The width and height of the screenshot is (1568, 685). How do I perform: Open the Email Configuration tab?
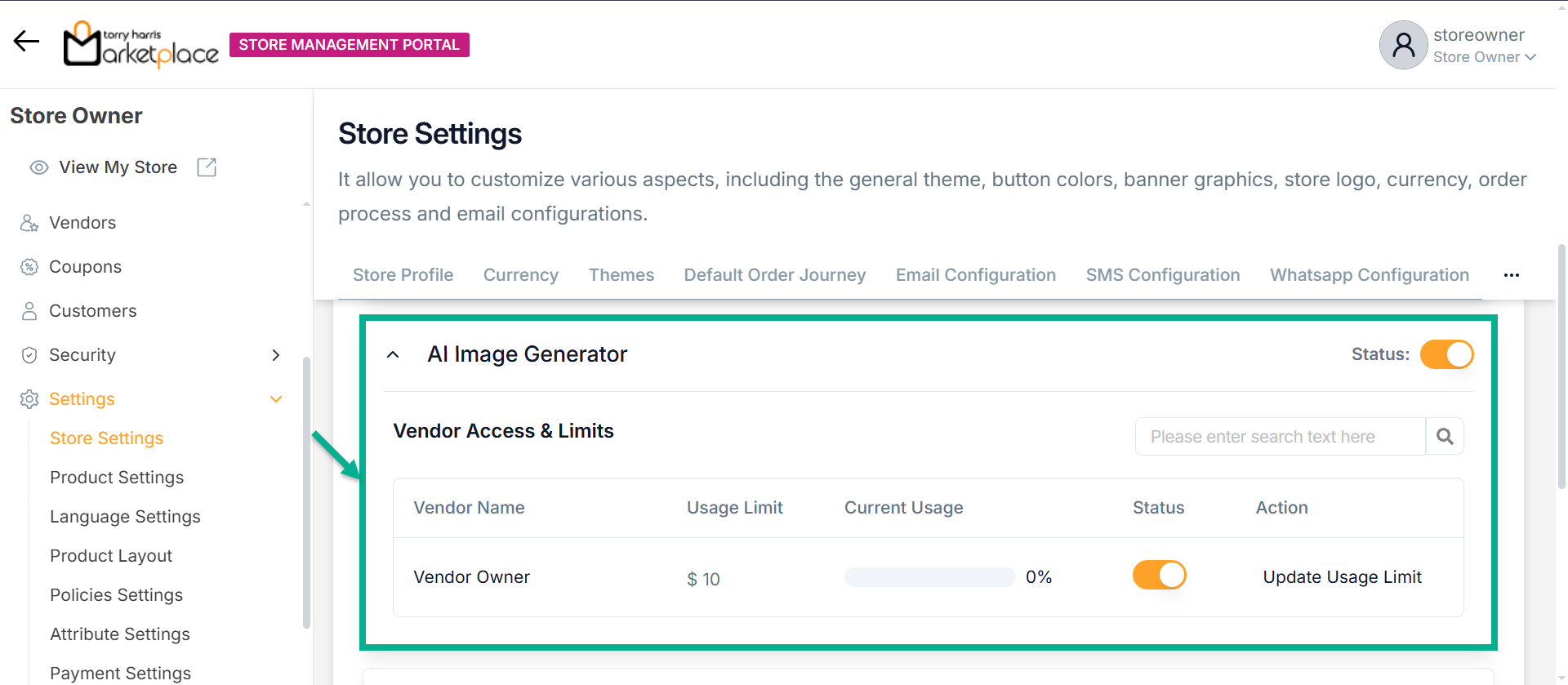975,275
